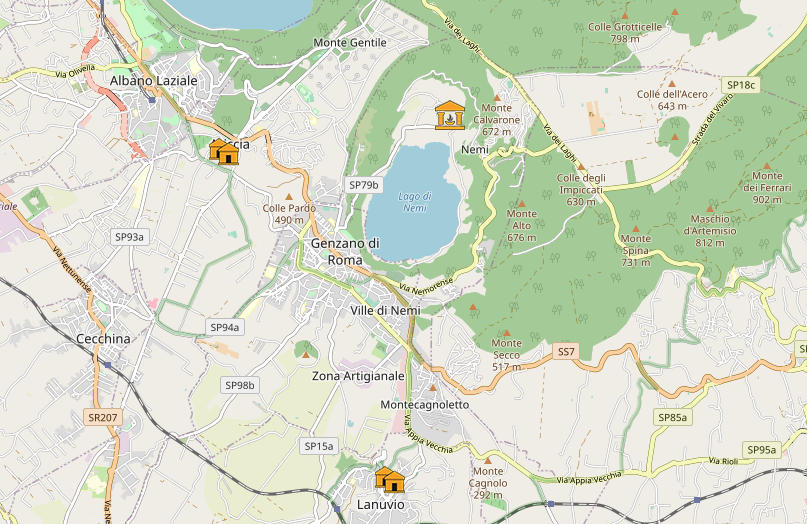Select the Colle Pardo peak marker
The width and height of the screenshot is (807, 524).
[x=289, y=197]
